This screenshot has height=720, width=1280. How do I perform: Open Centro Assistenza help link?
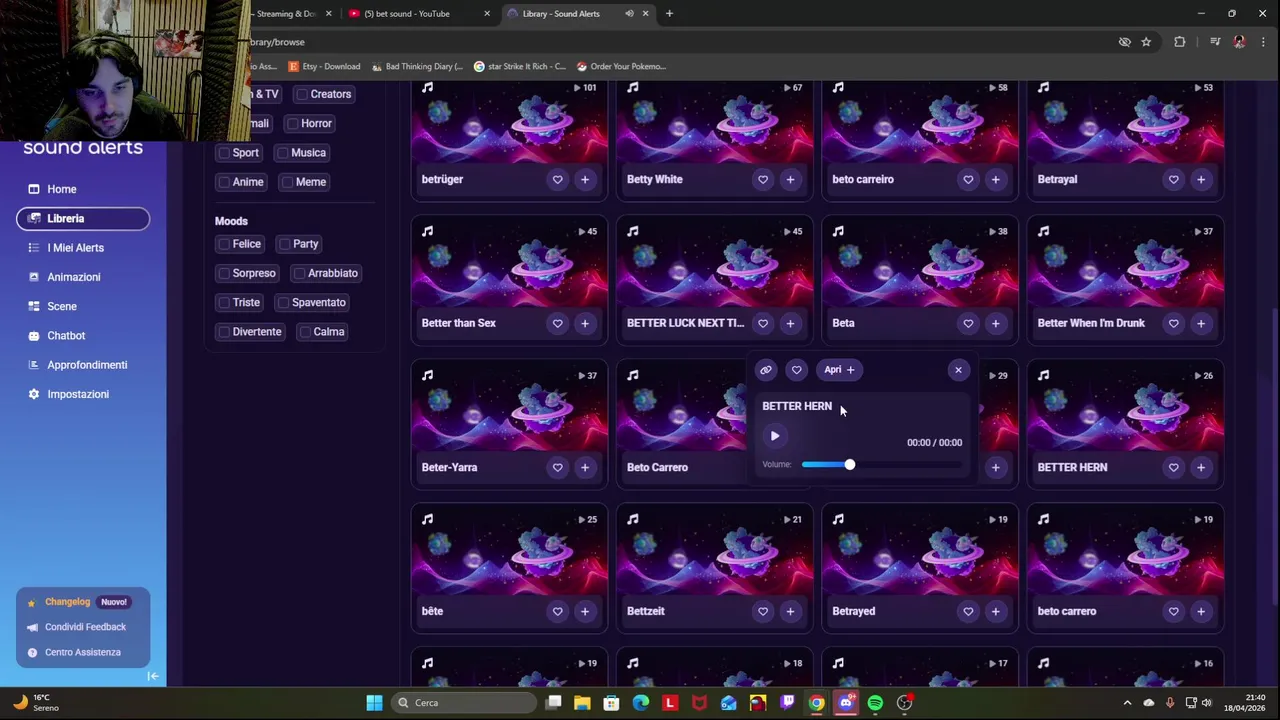[82, 652]
